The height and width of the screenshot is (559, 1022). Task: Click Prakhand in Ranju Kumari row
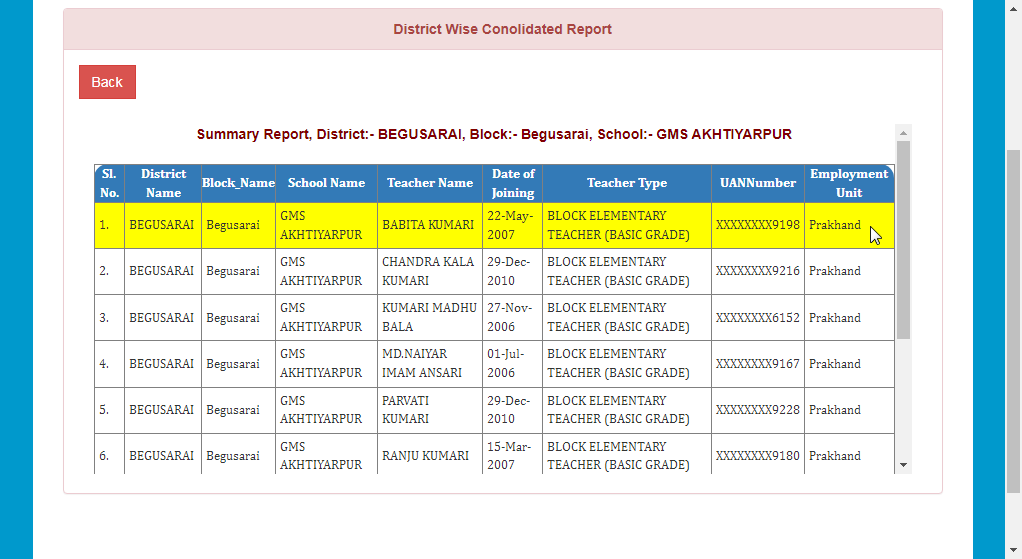point(835,455)
